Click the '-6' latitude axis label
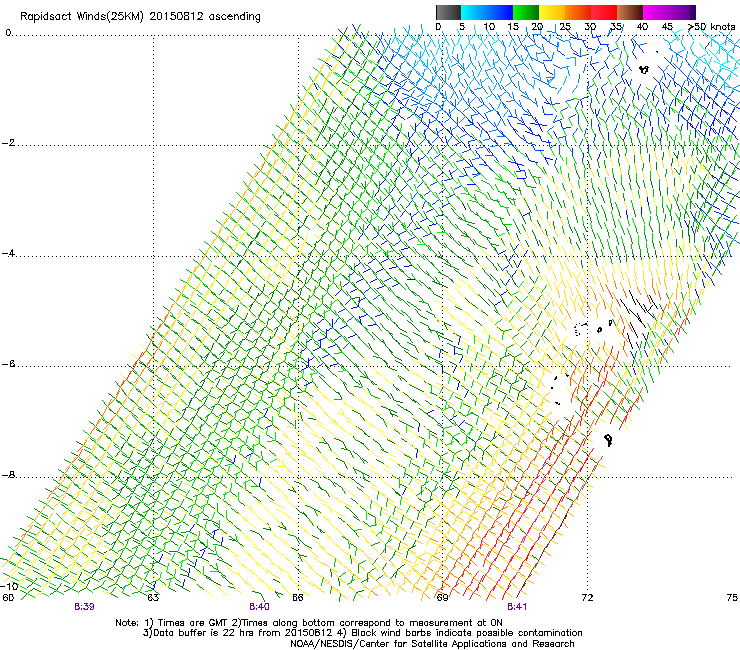Screen dimensions: 740x650 pyautogui.click(x=8, y=364)
